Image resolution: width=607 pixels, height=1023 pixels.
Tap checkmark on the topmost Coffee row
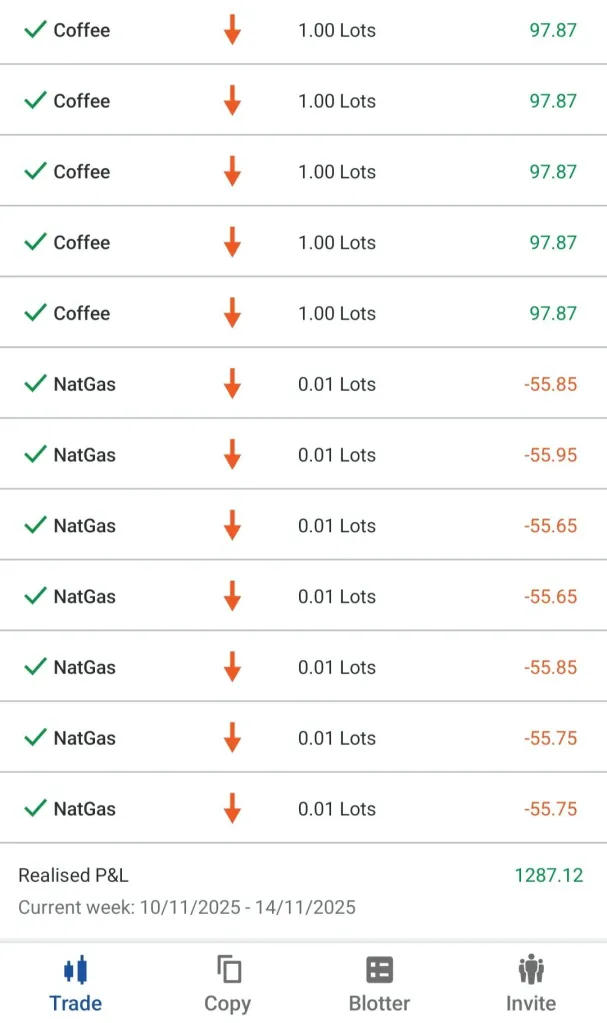36,29
